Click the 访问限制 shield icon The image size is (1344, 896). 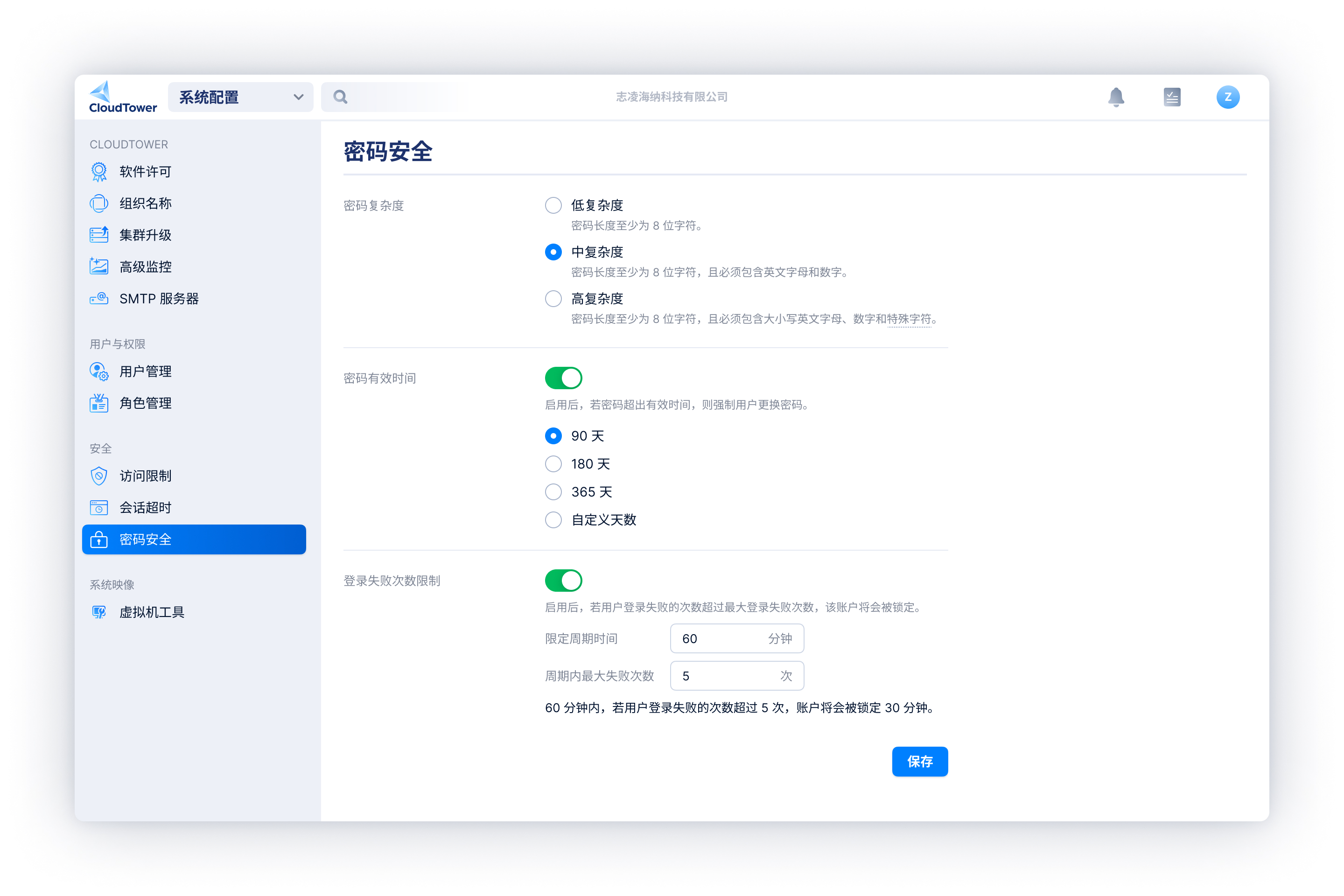[x=99, y=476]
